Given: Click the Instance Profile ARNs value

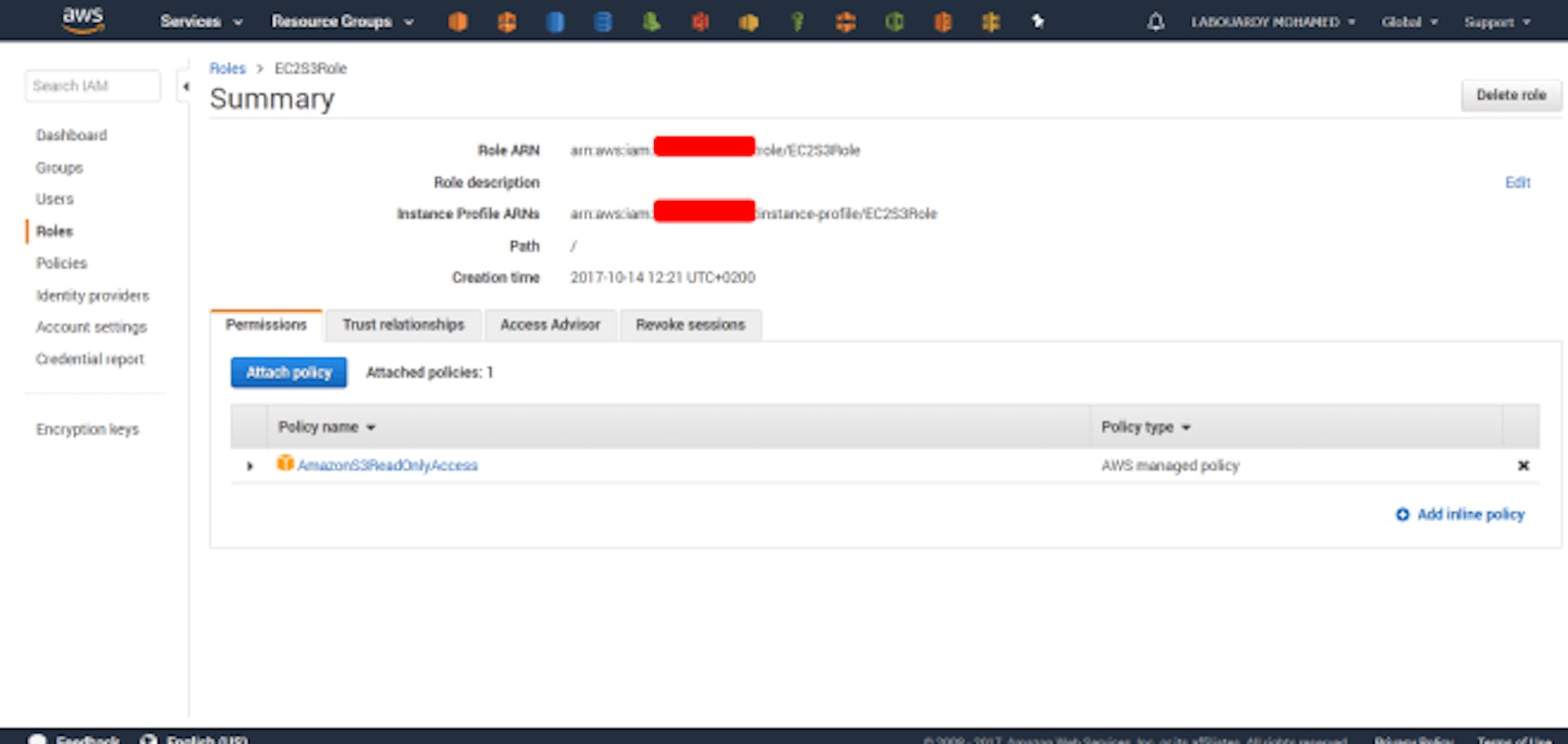Looking at the screenshot, I should tap(753, 214).
